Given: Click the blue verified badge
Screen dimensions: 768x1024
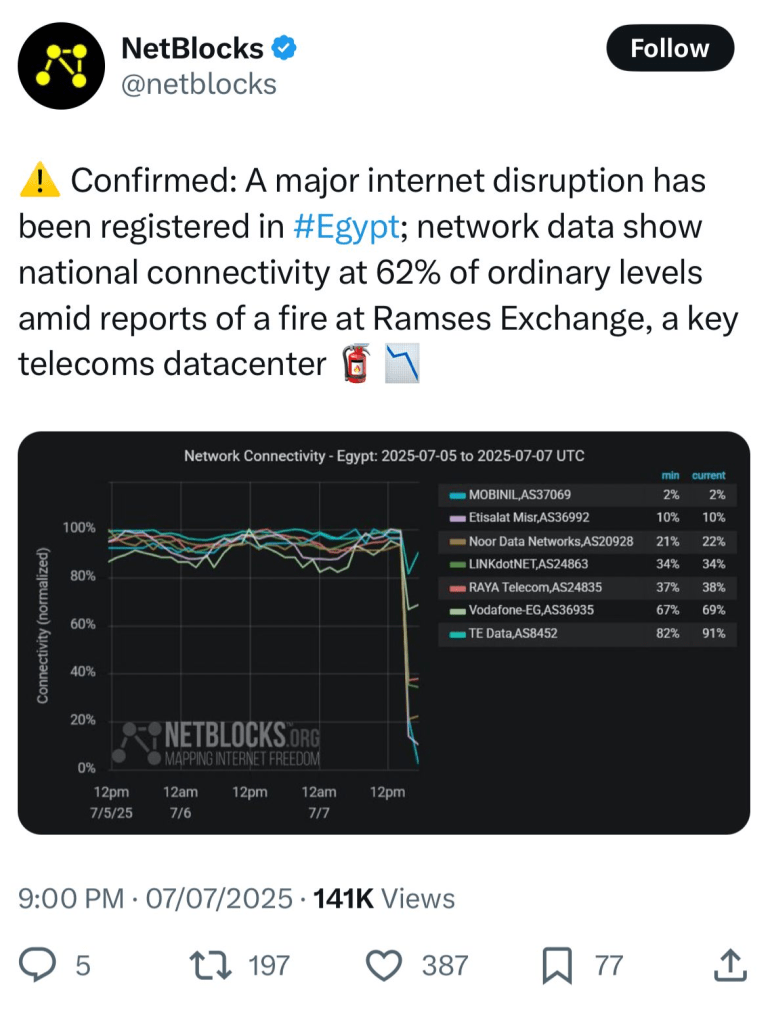Looking at the screenshot, I should [286, 47].
